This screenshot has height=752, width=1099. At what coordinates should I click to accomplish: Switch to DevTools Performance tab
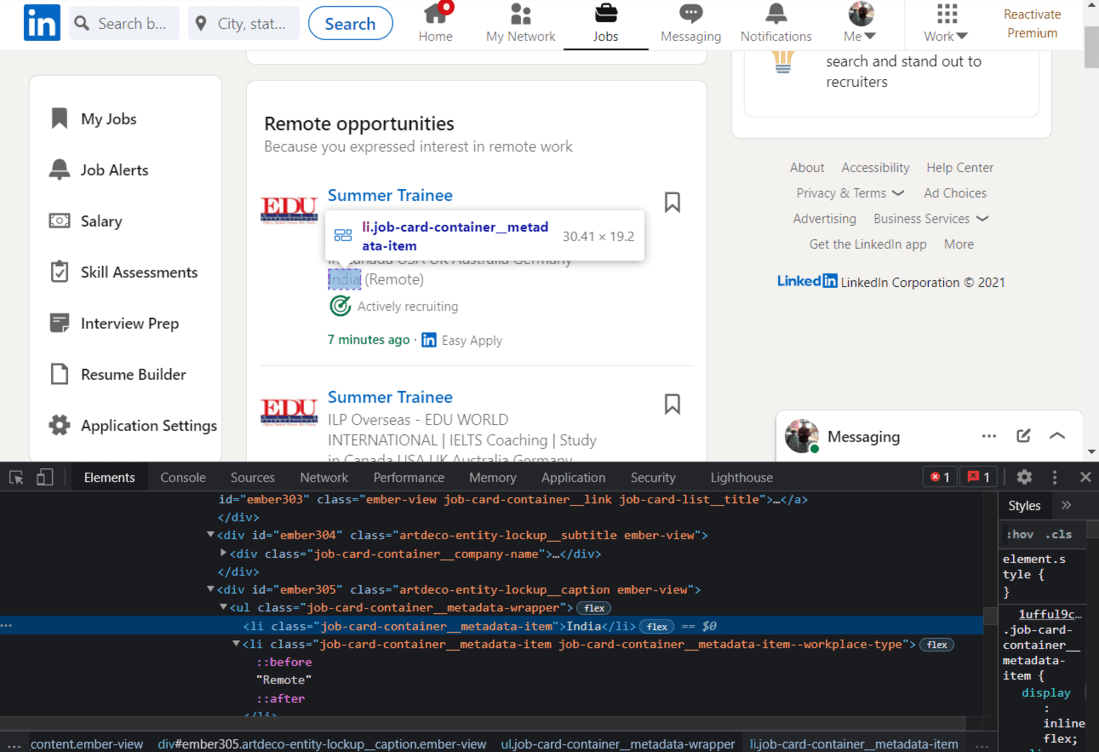[x=409, y=477]
